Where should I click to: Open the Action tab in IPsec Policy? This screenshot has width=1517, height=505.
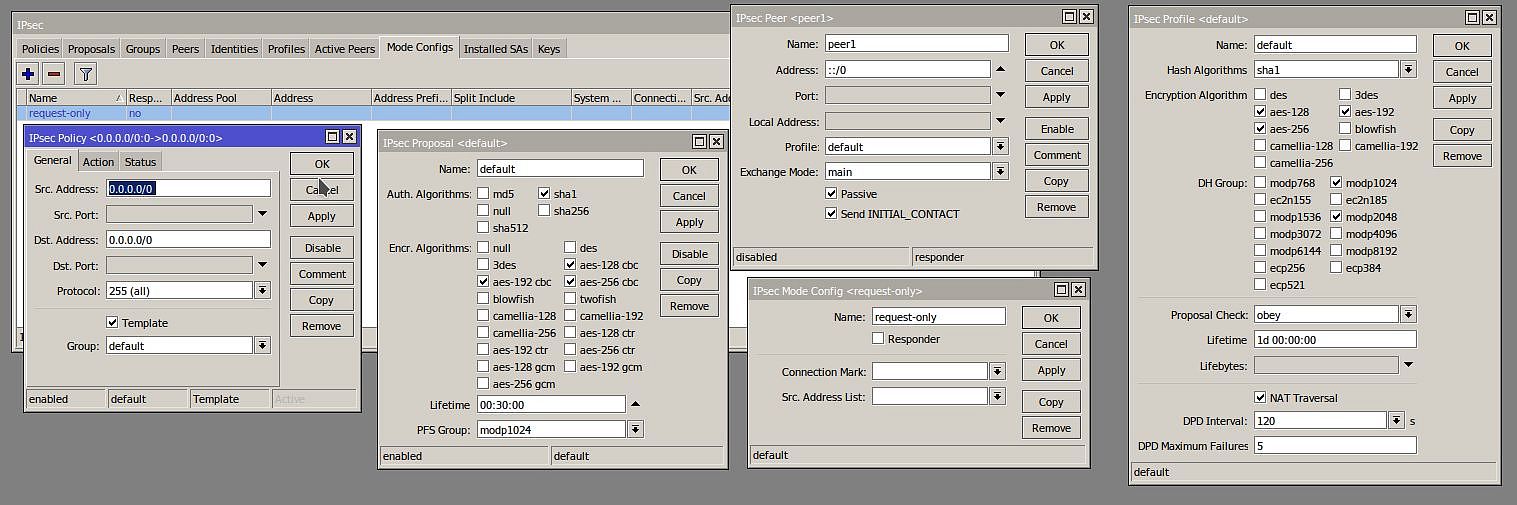coord(98,162)
